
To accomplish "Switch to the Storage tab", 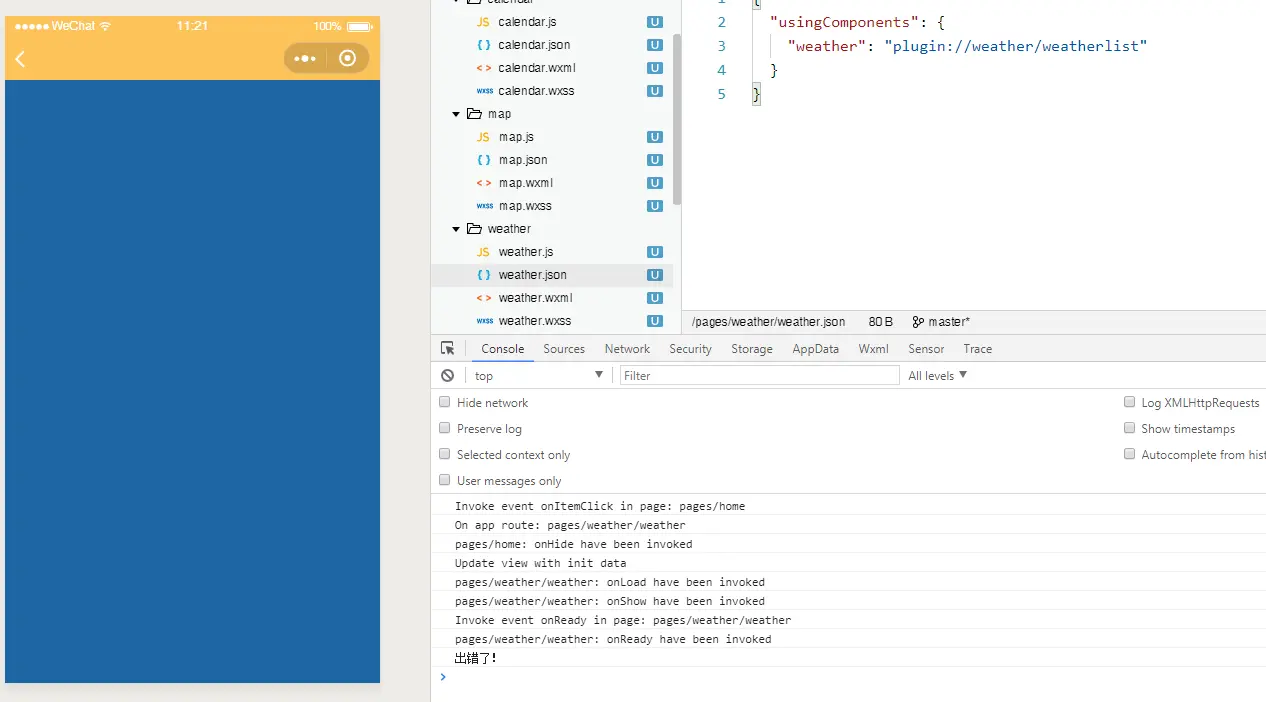I will coord(752,349).
